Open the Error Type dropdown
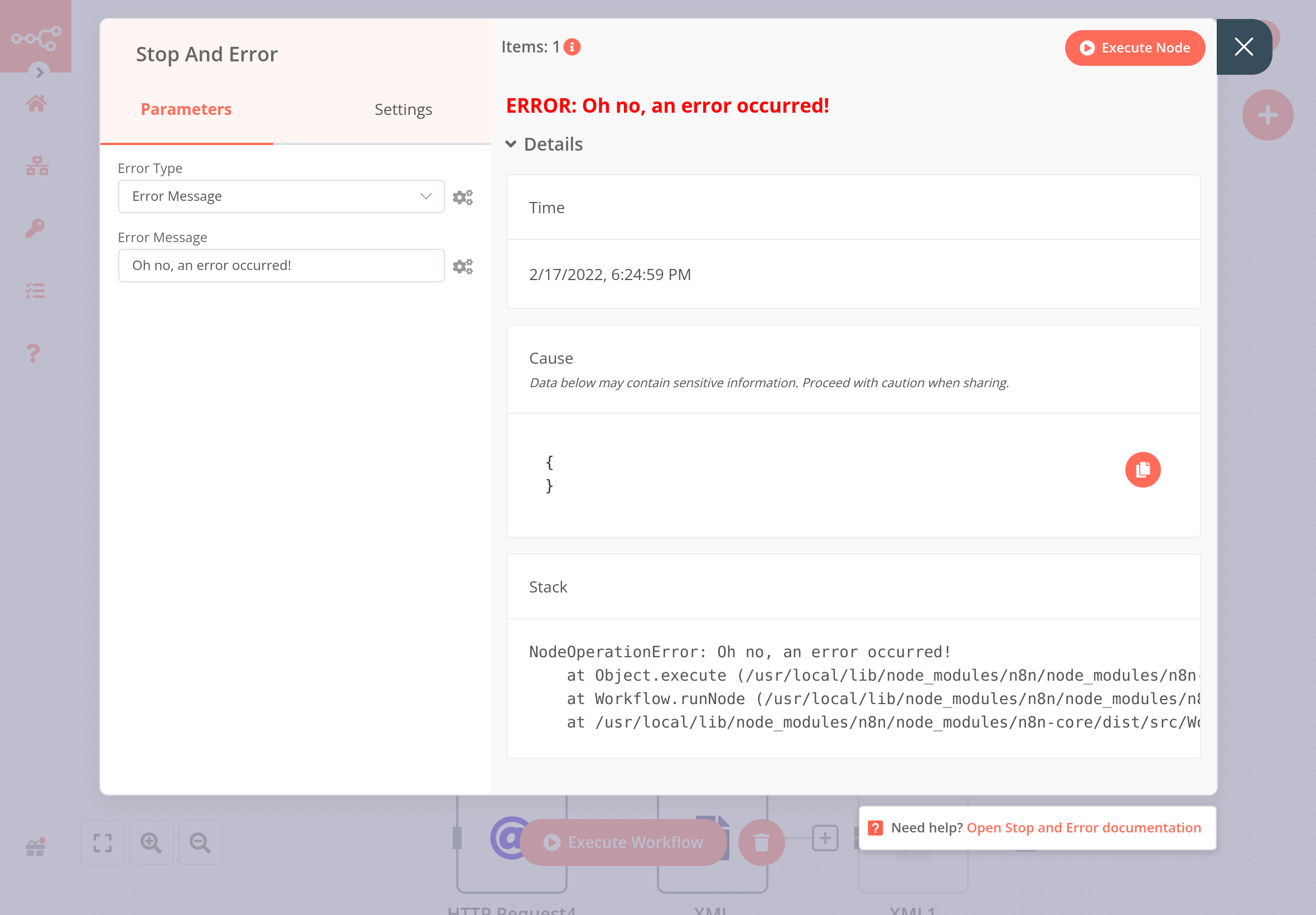The width and height of the screenshot is (1316, 915). (x=280, y=196)
